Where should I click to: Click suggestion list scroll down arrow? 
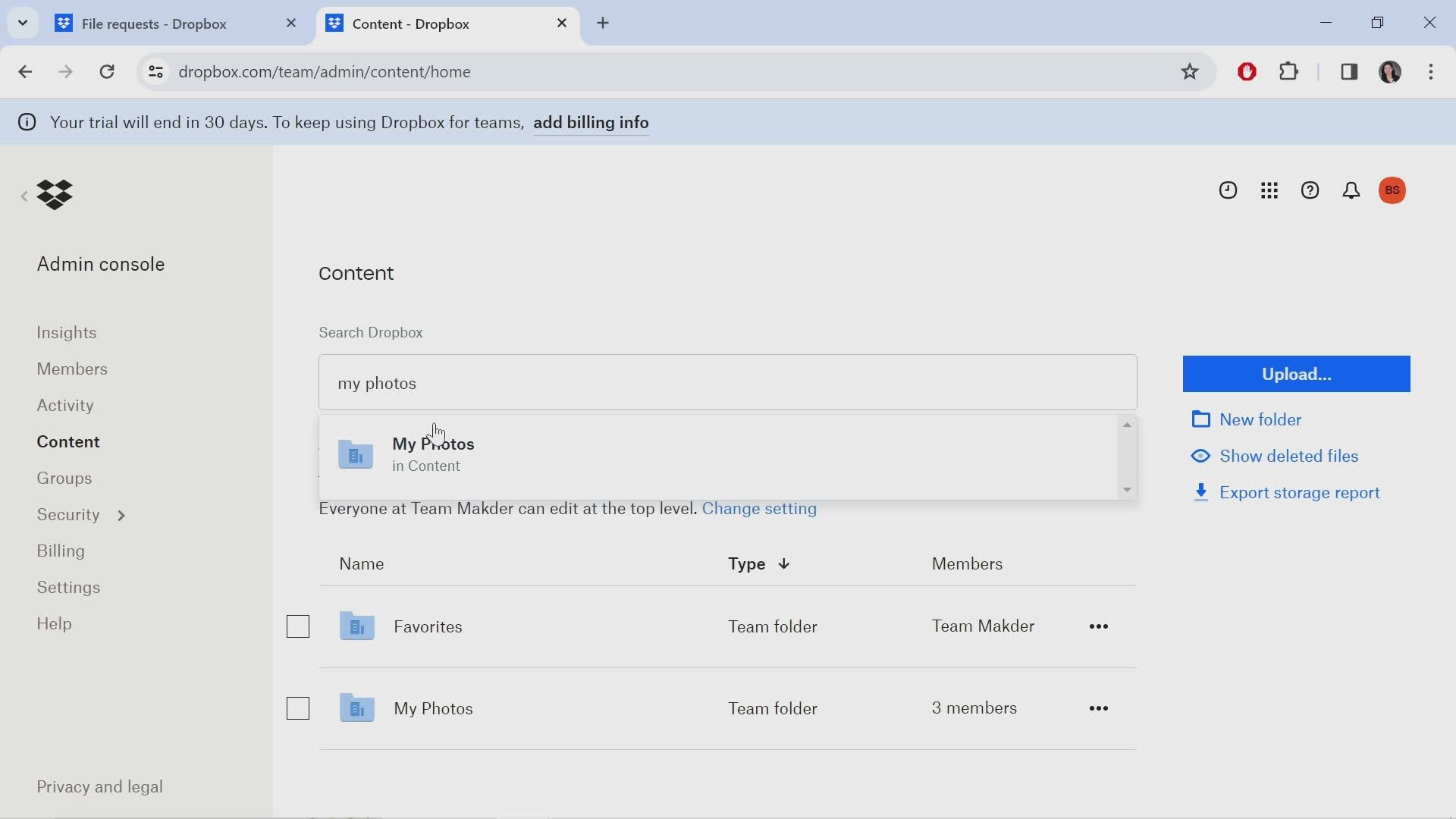pyautogui.click(x=1127, y=490)
